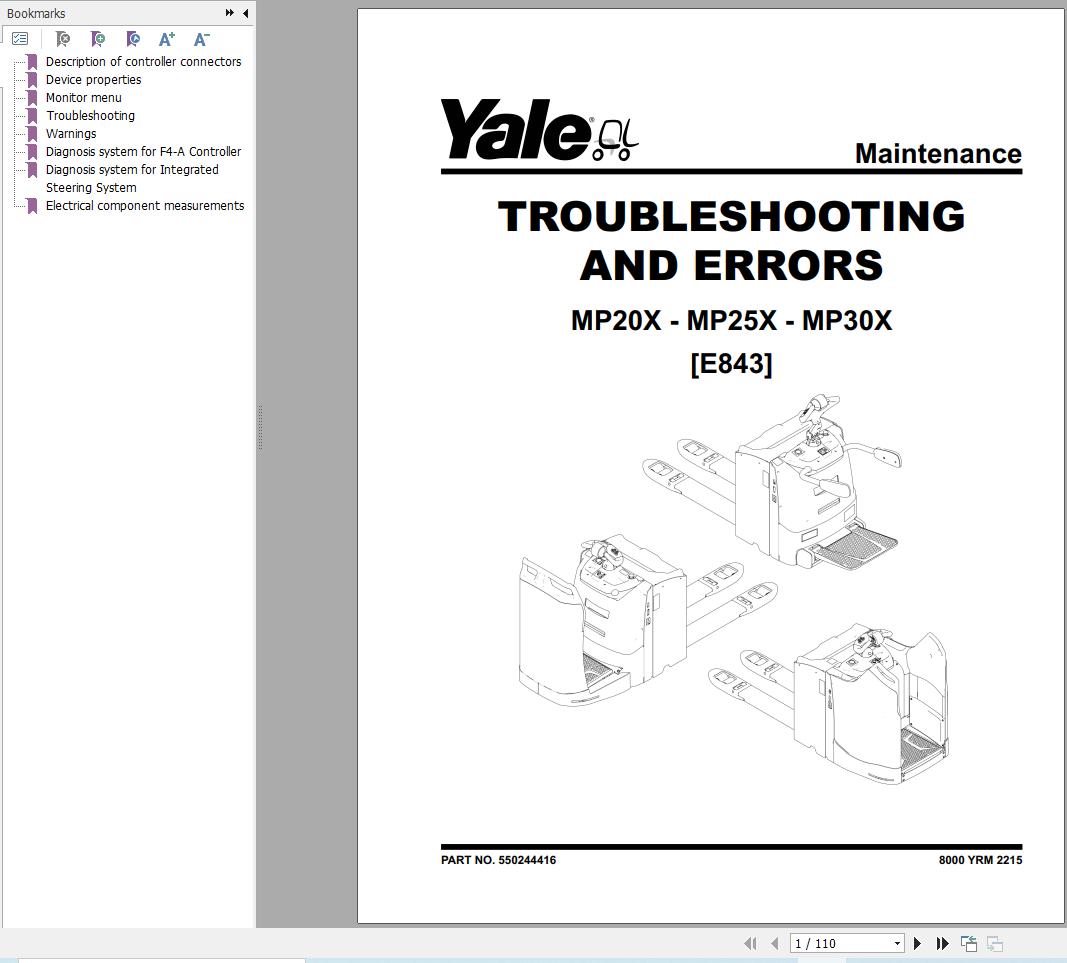The width and height of the screenshot is (1067, 963).
Task: Click the add new bookmark icon
Action: (x=98, y=38)
